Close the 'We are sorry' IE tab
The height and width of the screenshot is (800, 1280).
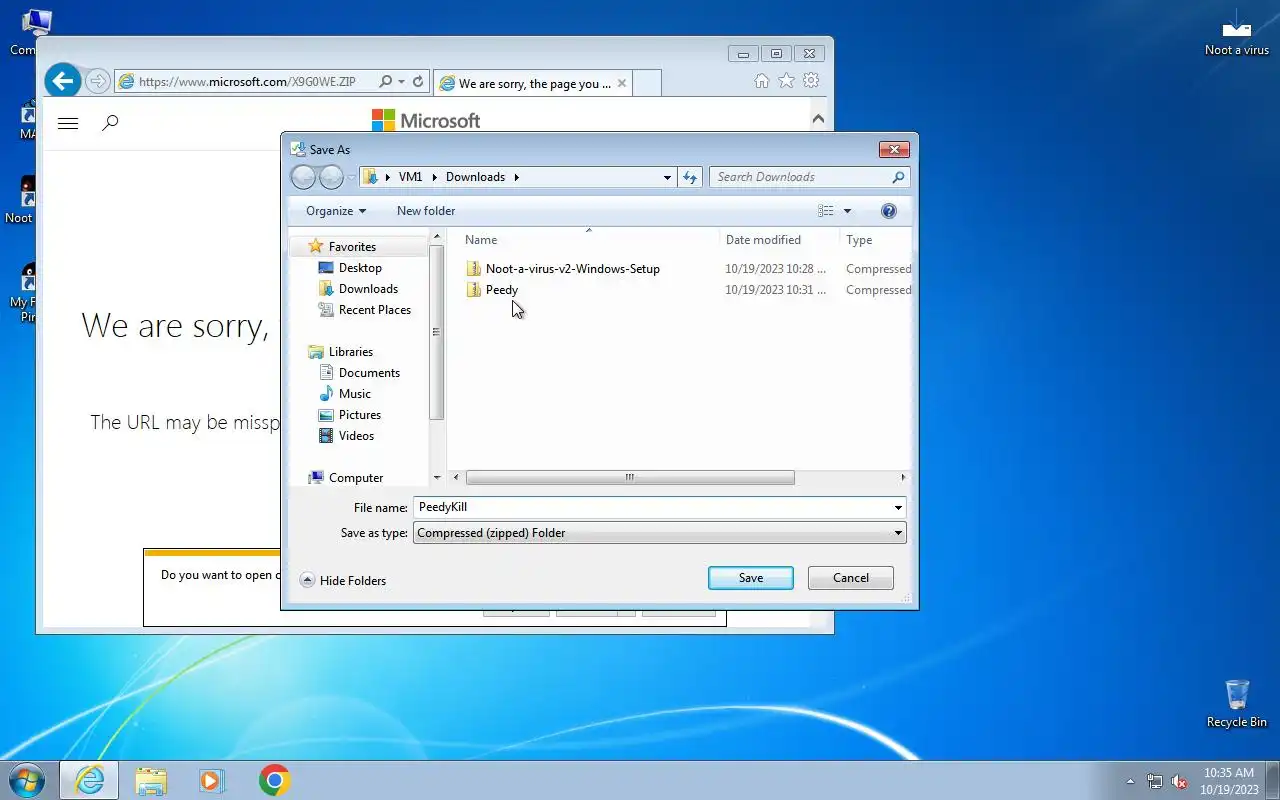click(x=622, y=83)
